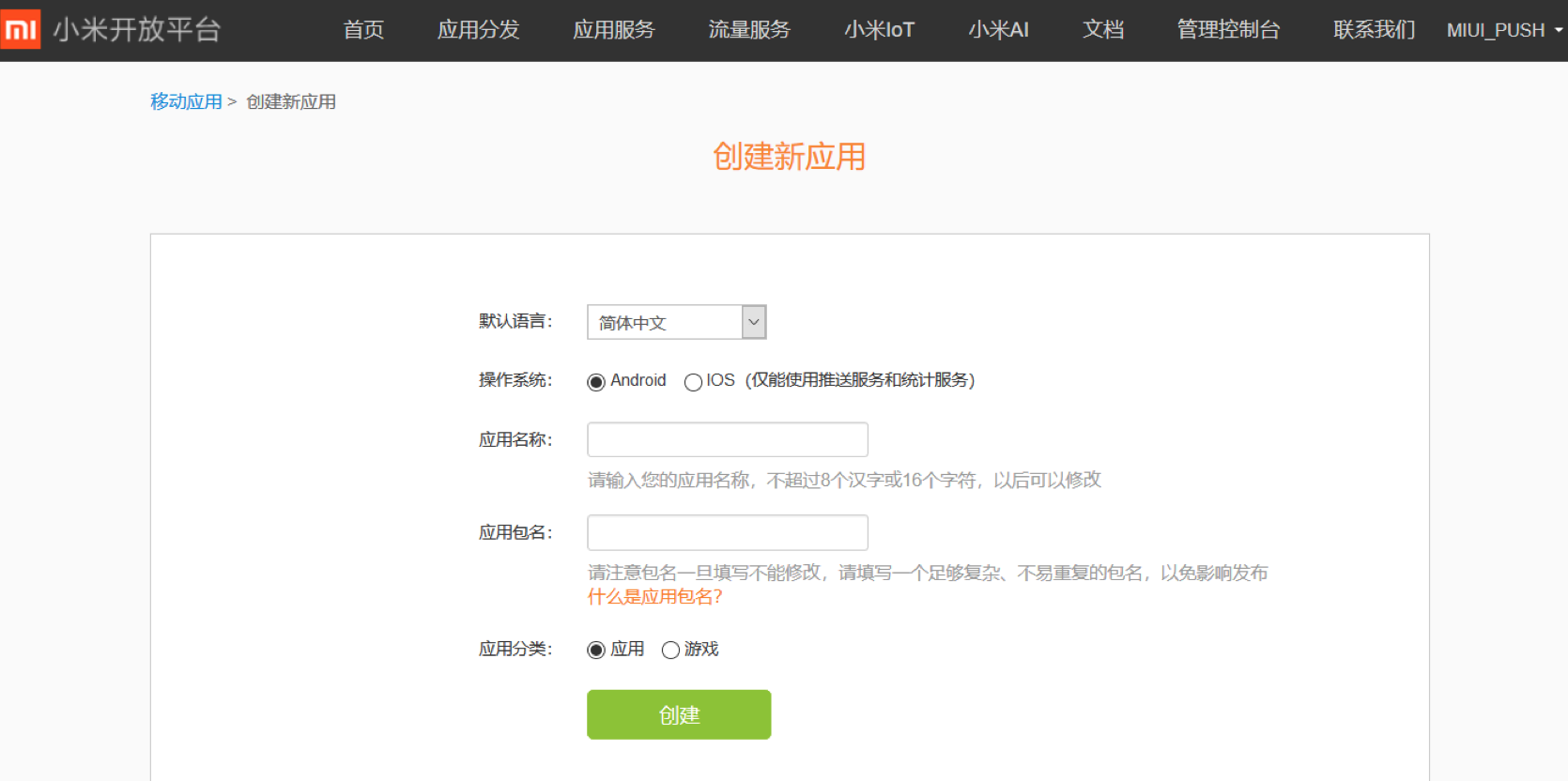This screenshot has height=781, width=1568.
Task: Focus the 应用名称 input field
Action: (727, 439)
